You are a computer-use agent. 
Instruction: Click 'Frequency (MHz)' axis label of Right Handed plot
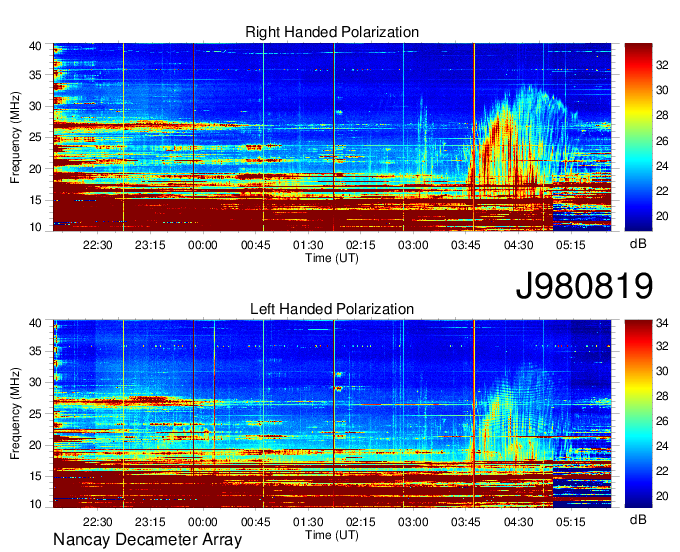pos(15,137)
